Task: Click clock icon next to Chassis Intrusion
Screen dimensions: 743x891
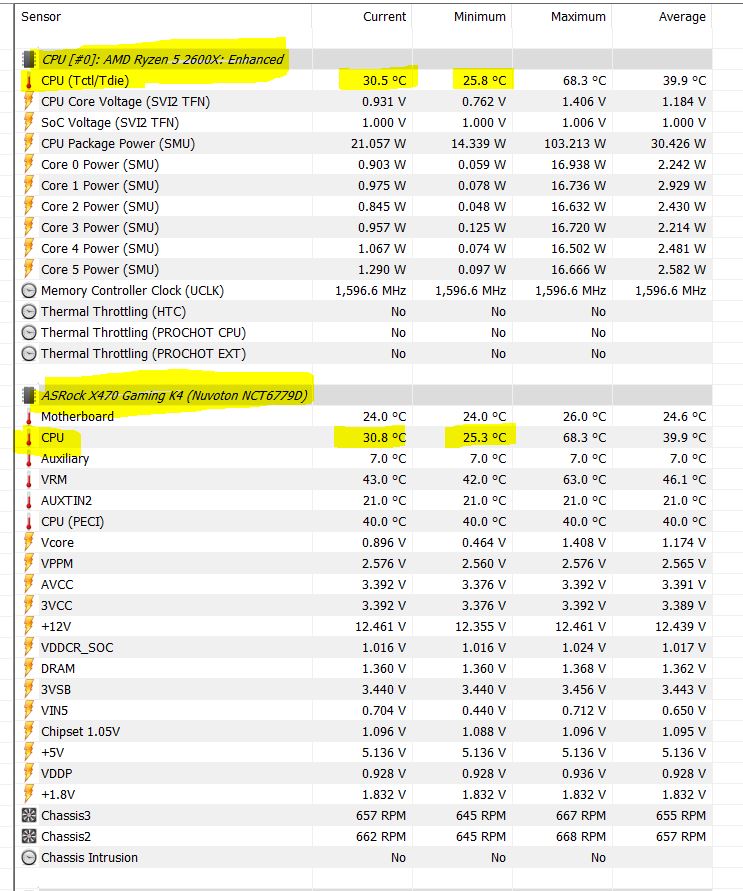Action: point(28,858)
